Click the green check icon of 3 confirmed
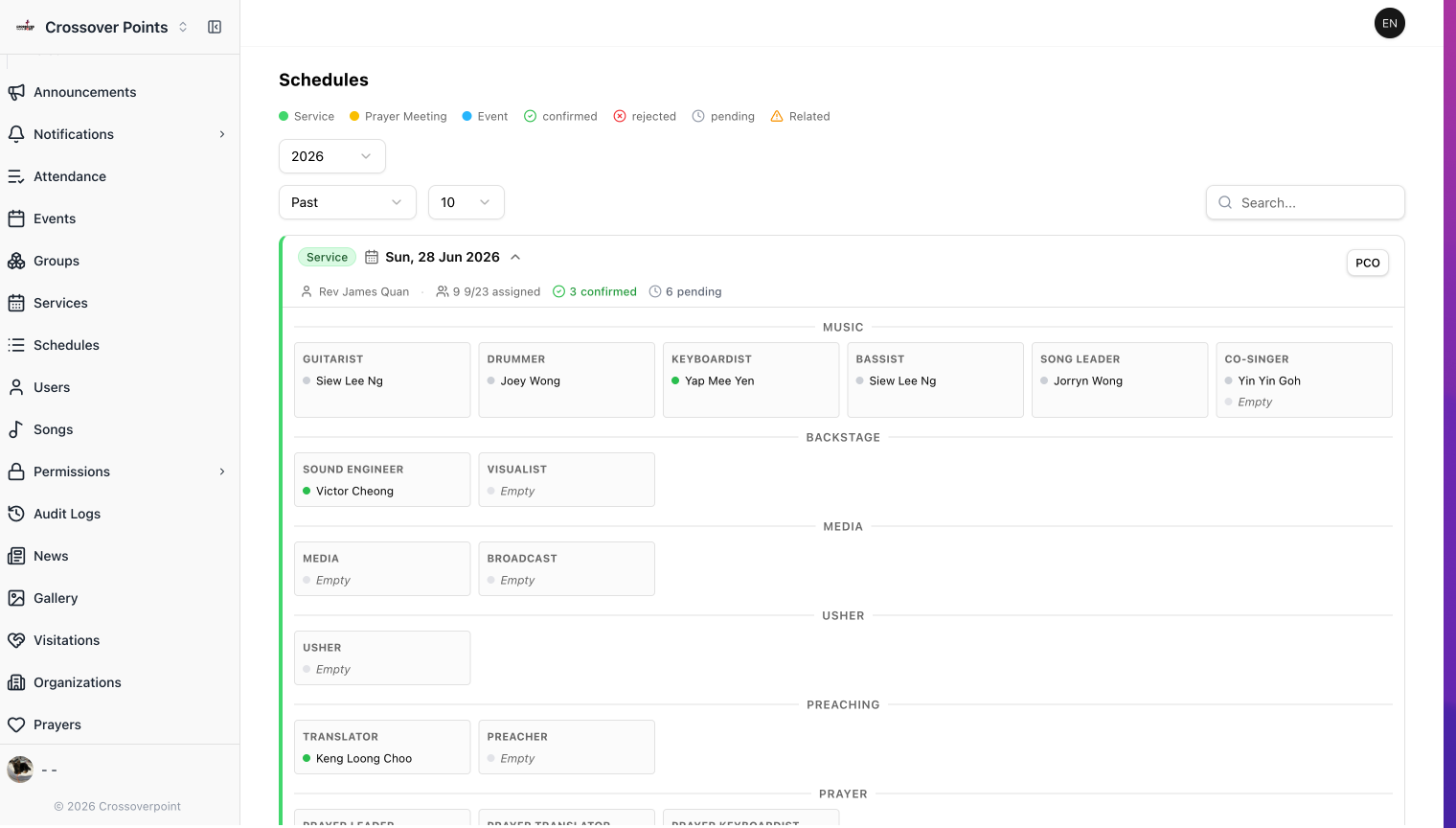The width and height of the screenshot is (1456, 828). (559, 291)
